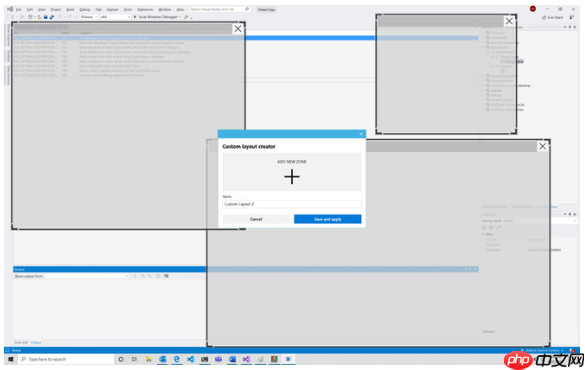Open Visual Studio Code from the taskbar
The height and width of the screenshot is (370, 585).
(x=190, y=359)
